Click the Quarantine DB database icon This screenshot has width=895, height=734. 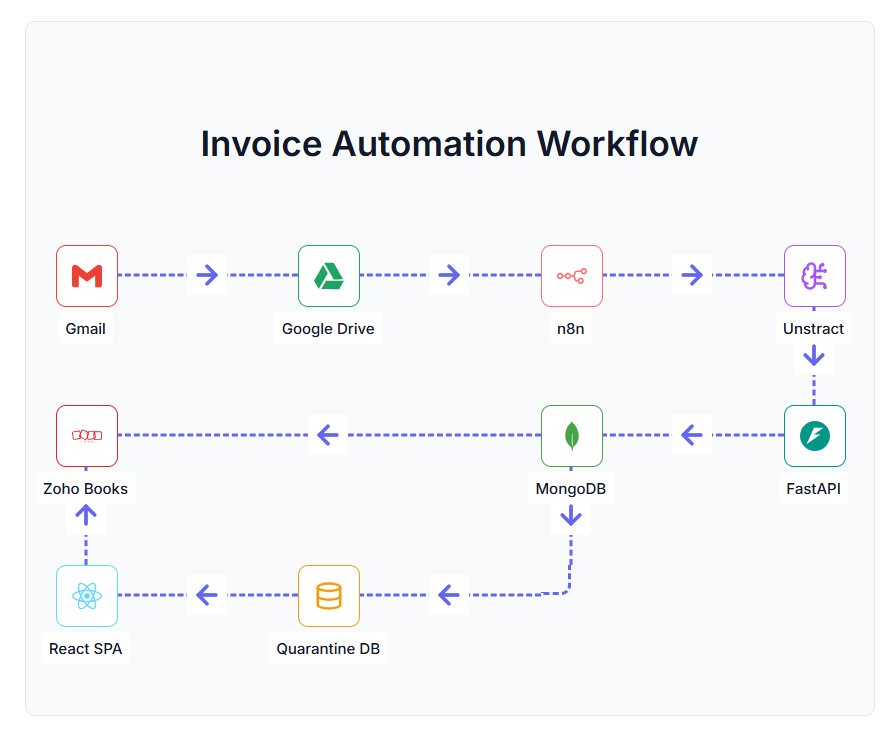coord(329,596)
